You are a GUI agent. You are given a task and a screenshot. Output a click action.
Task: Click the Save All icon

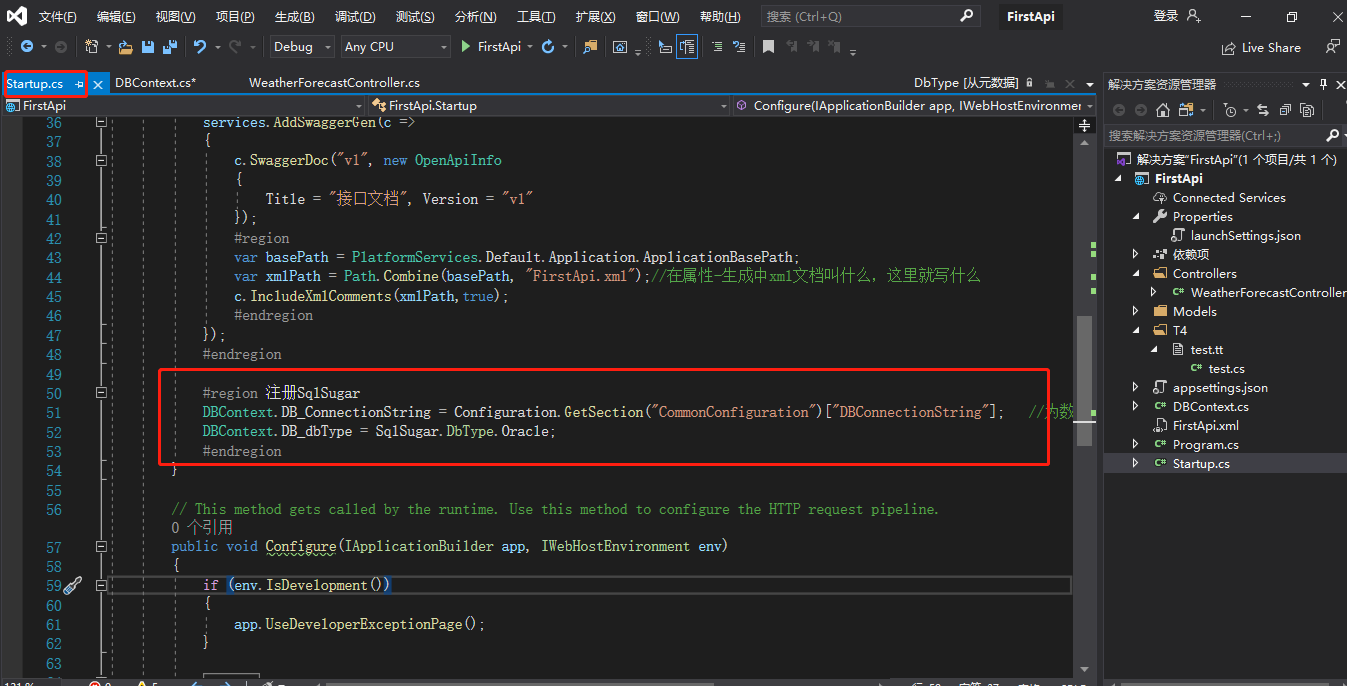click(x=169, y=47)
